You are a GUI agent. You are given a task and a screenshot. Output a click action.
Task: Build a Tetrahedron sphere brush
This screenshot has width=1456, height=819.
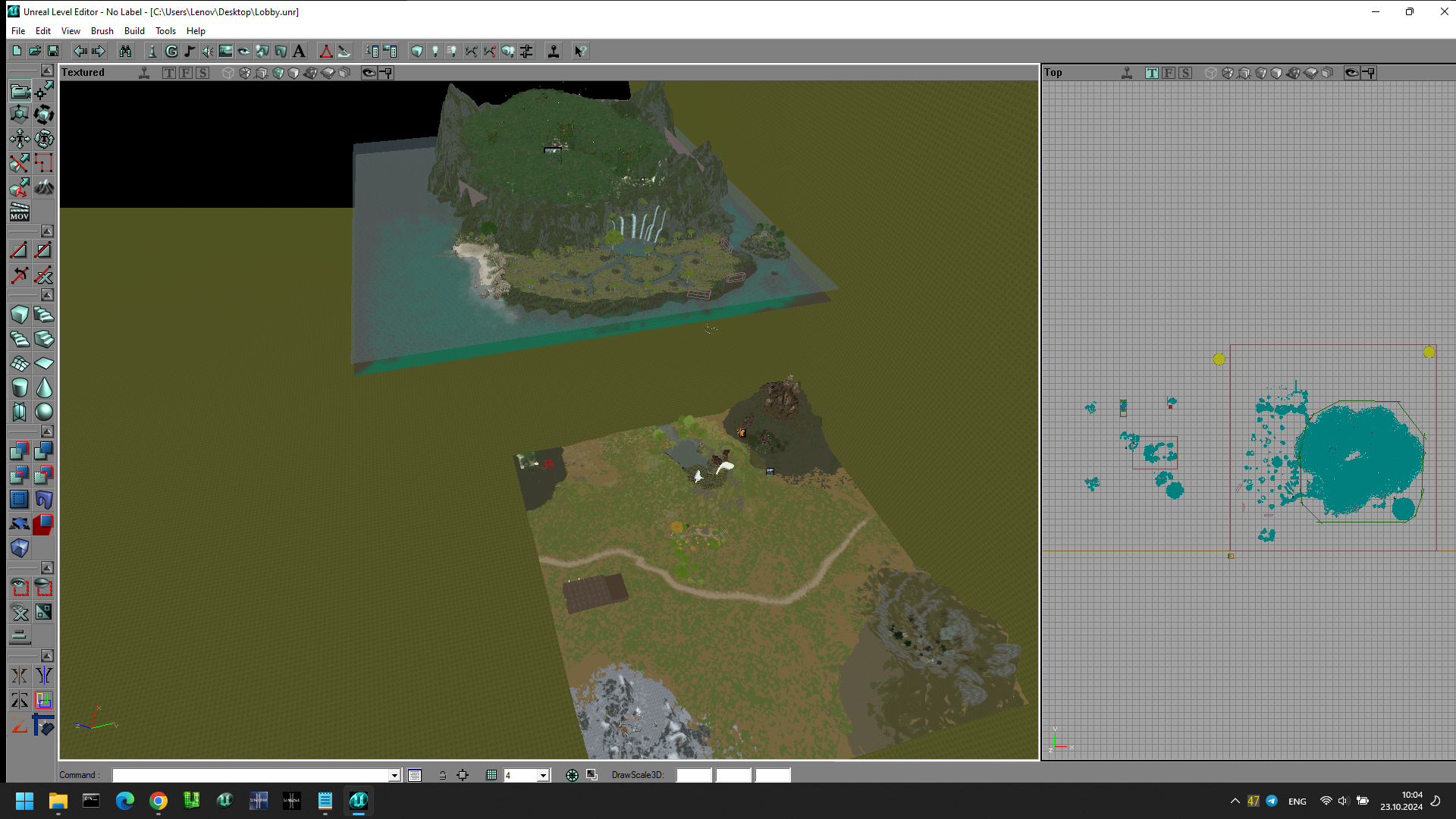[x=44, y=413]
